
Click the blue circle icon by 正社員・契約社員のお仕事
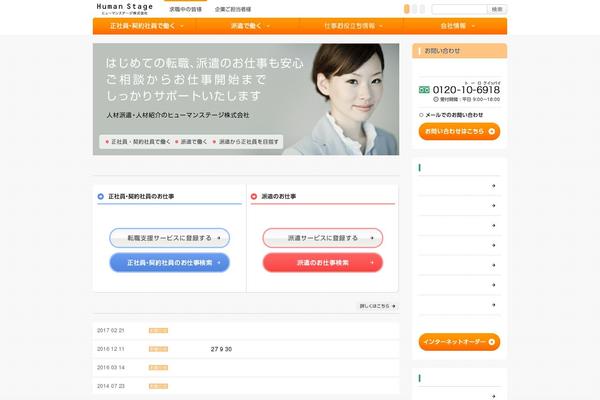coord(101,196)
